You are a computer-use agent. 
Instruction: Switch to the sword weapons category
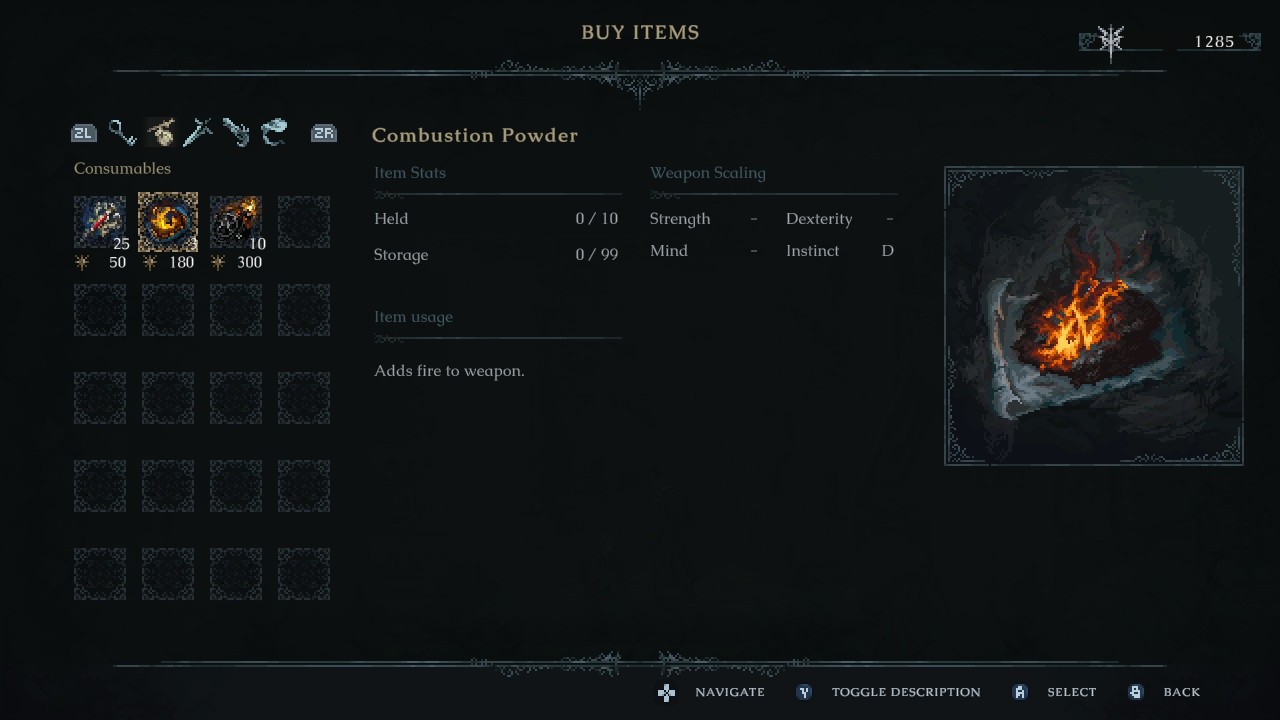tap(198, 132)
